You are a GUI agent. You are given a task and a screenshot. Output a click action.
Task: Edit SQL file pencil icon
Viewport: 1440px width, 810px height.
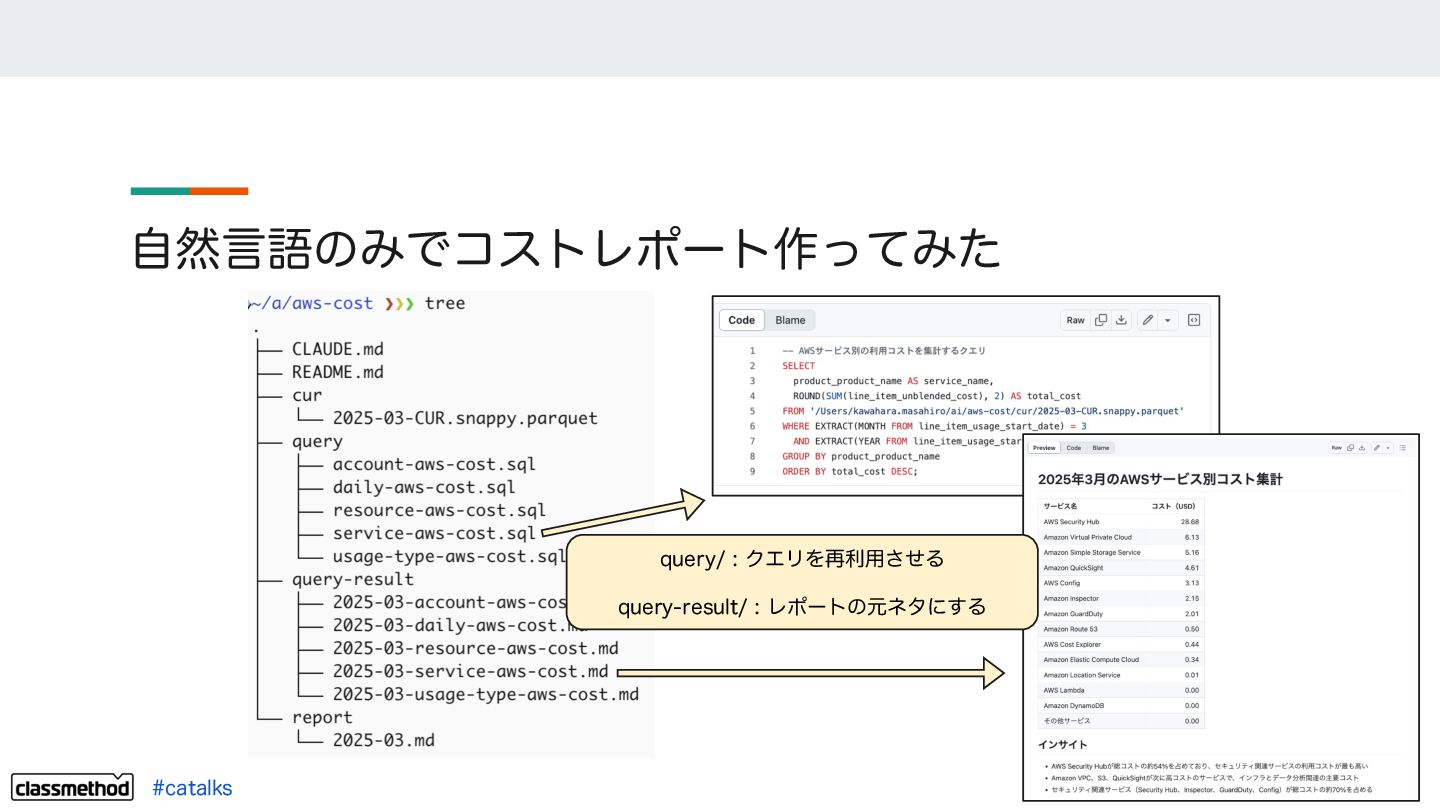tap(1148, 320)
